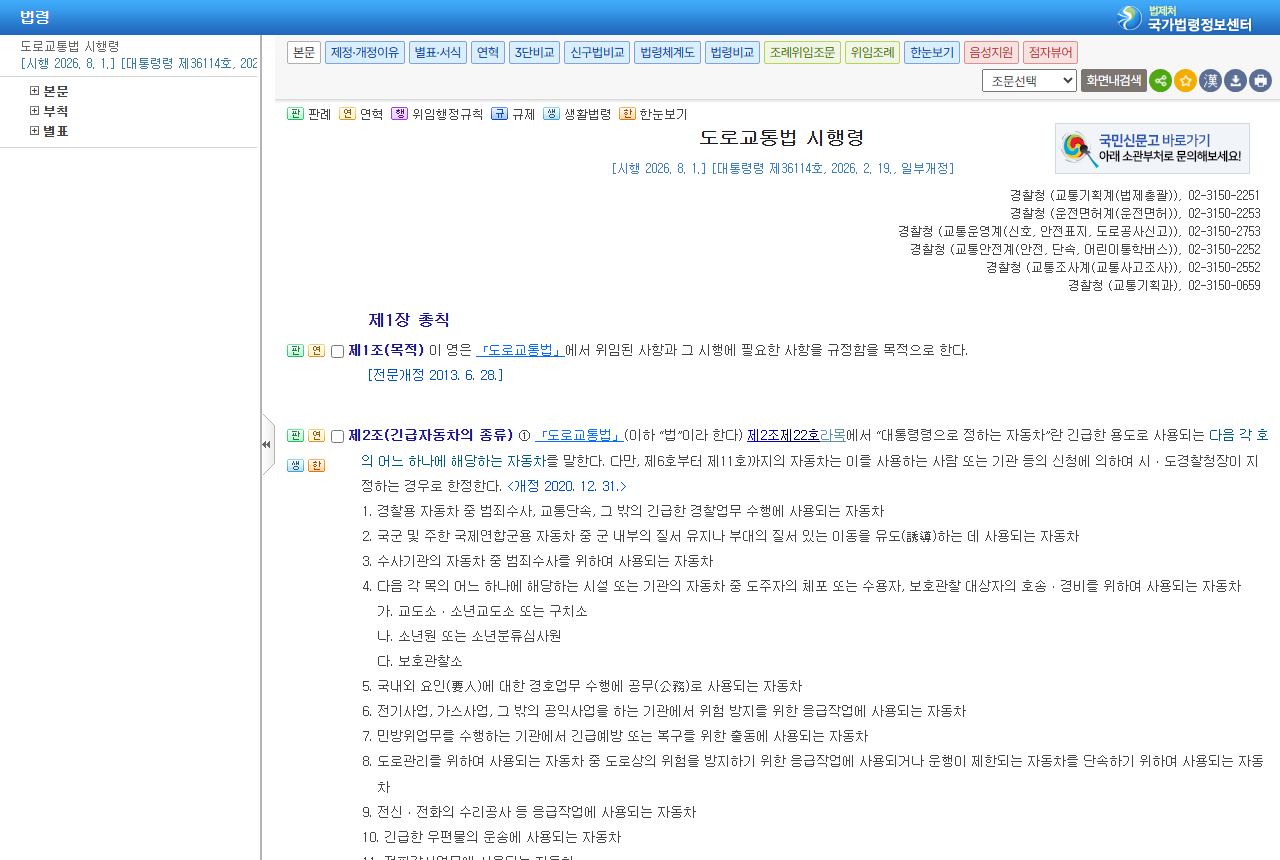Add law to favorites with star icon
Viewport: 1280px width, 860px height.
pyautogui.click(x=1185, y=81)
